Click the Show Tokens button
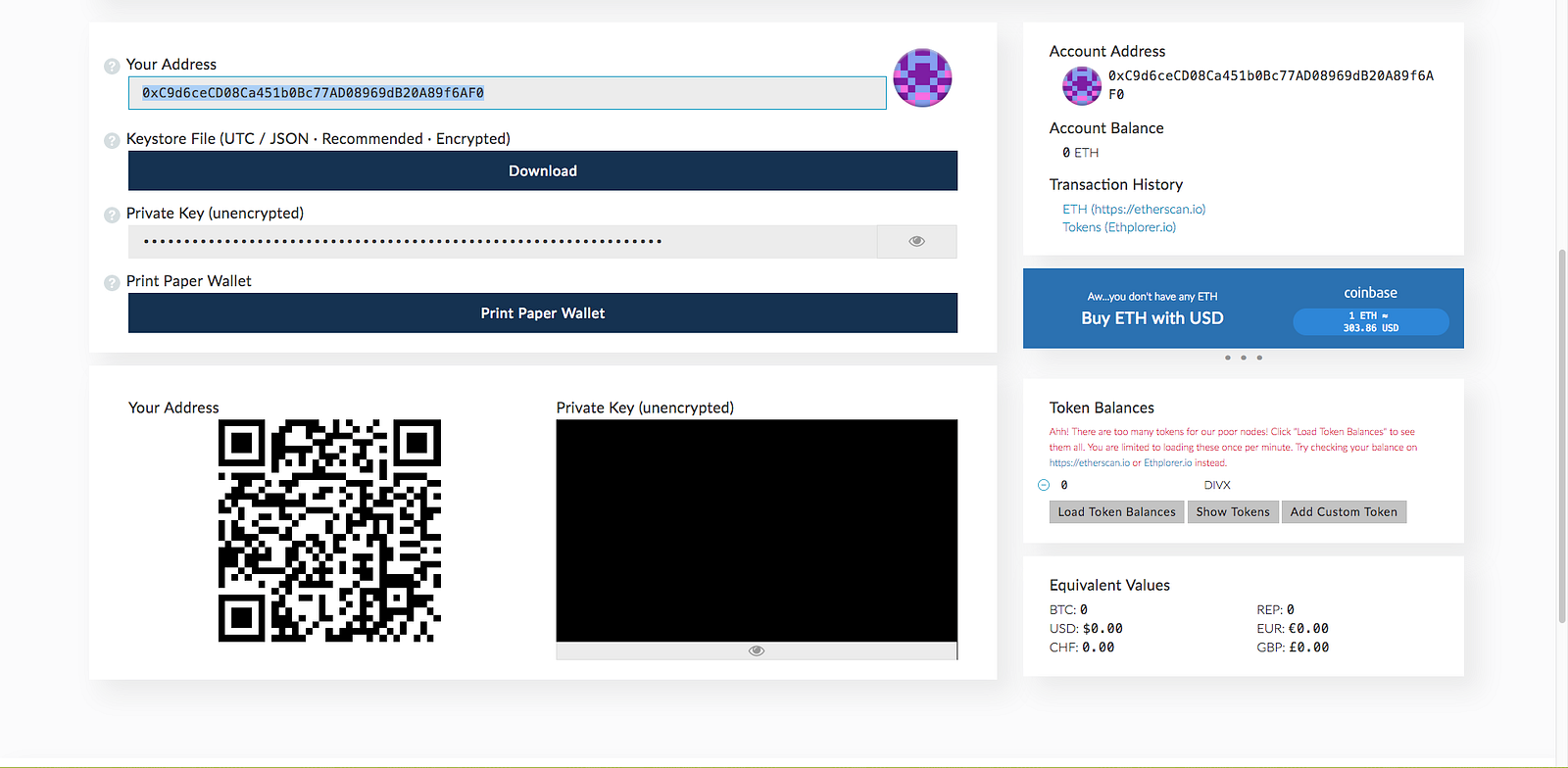Viewport: 1568px width, 768px height. 1233,512
